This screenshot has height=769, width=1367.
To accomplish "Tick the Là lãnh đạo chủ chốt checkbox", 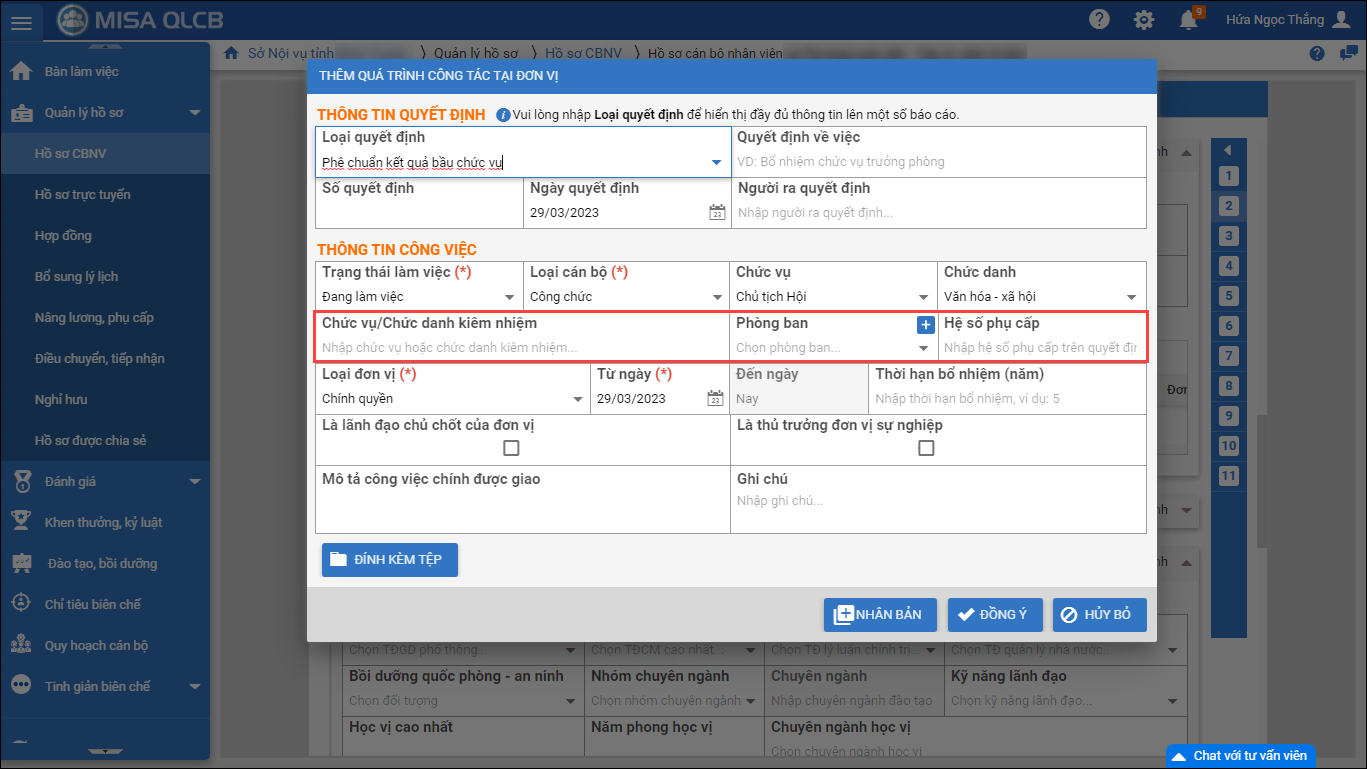I will tap(511, 448).
